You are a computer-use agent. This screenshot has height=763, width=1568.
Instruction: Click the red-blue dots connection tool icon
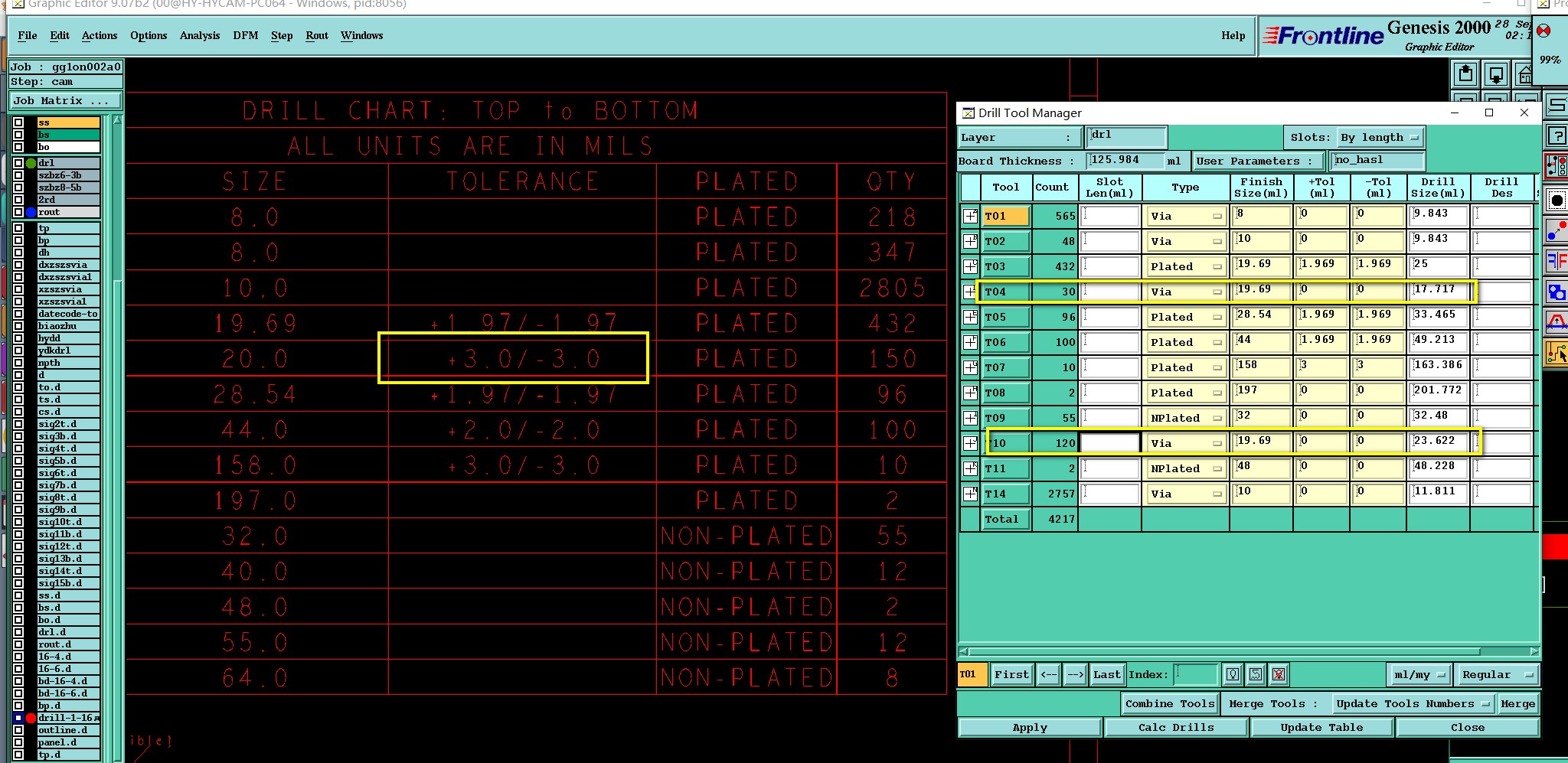(x=1557, y=230)
